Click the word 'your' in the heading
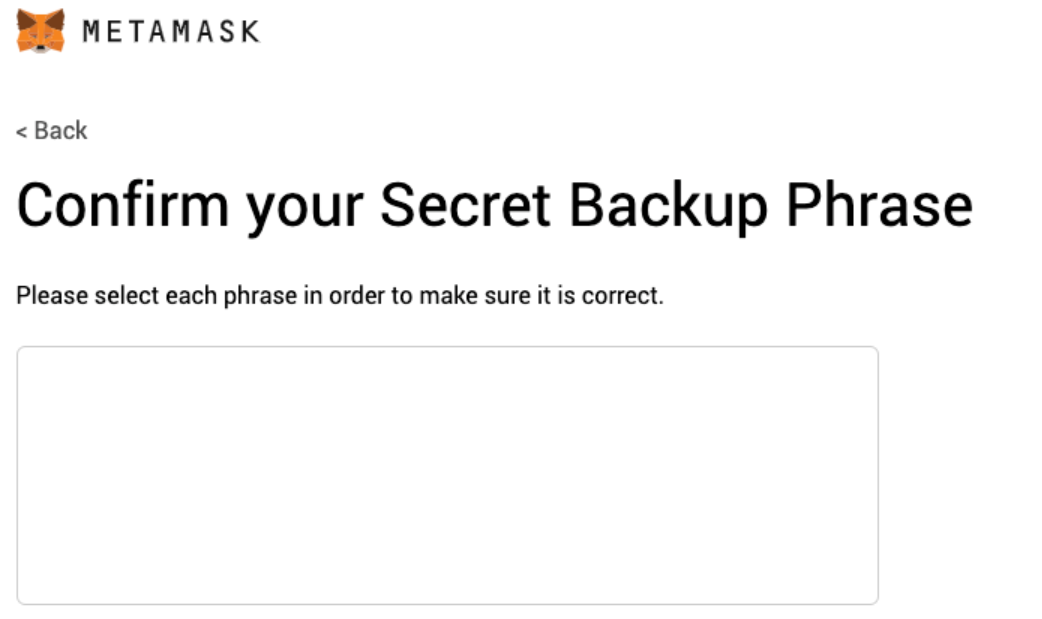 [305, 209]
